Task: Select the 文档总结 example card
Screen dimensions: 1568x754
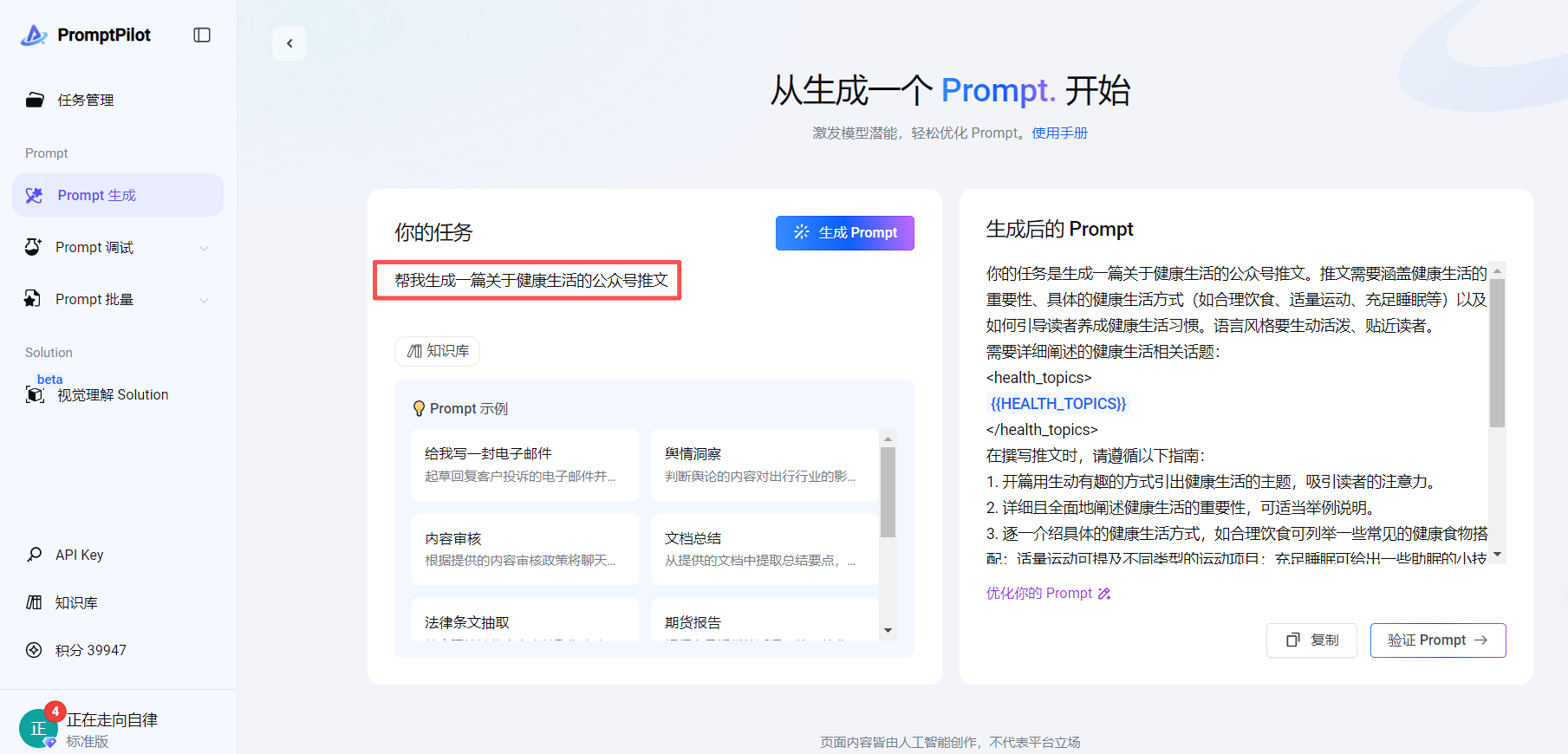Action: [x=764, y=549]
